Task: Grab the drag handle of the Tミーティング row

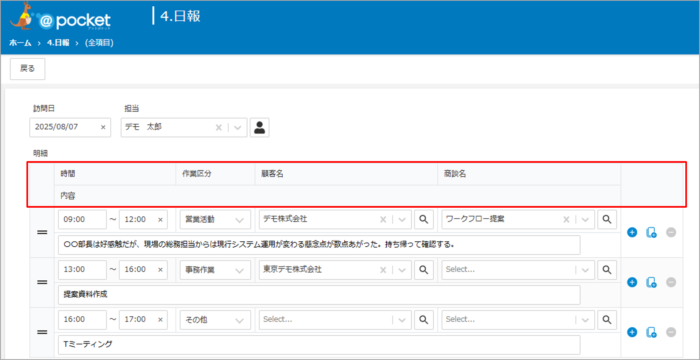Action: (42, 332)
